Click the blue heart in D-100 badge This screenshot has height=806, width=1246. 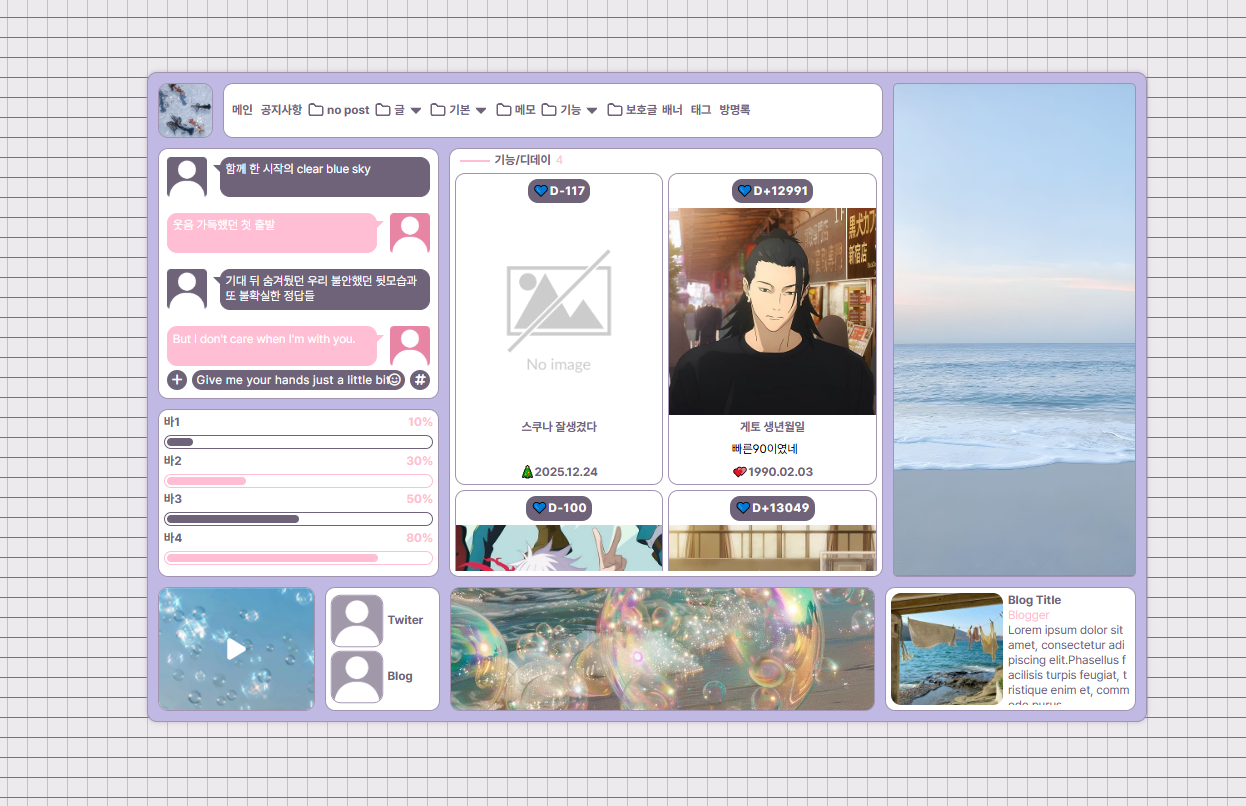click(x=540, y=508)
